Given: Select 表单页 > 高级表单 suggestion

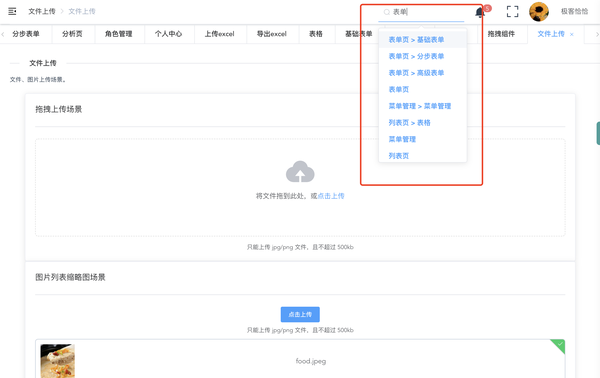Looking at the screenshot, I should (x=416, y=73).
